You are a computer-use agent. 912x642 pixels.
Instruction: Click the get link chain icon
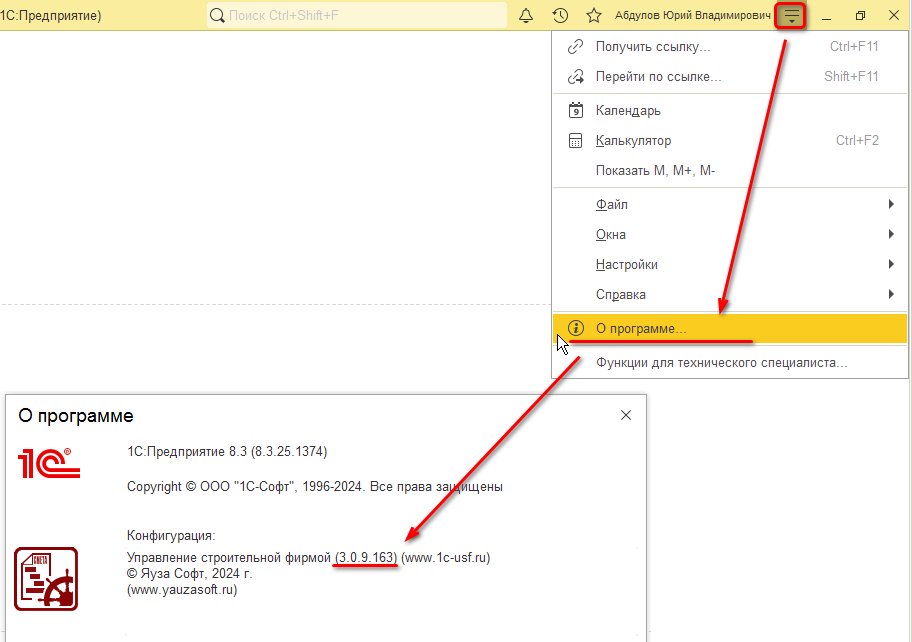point(575,47)
